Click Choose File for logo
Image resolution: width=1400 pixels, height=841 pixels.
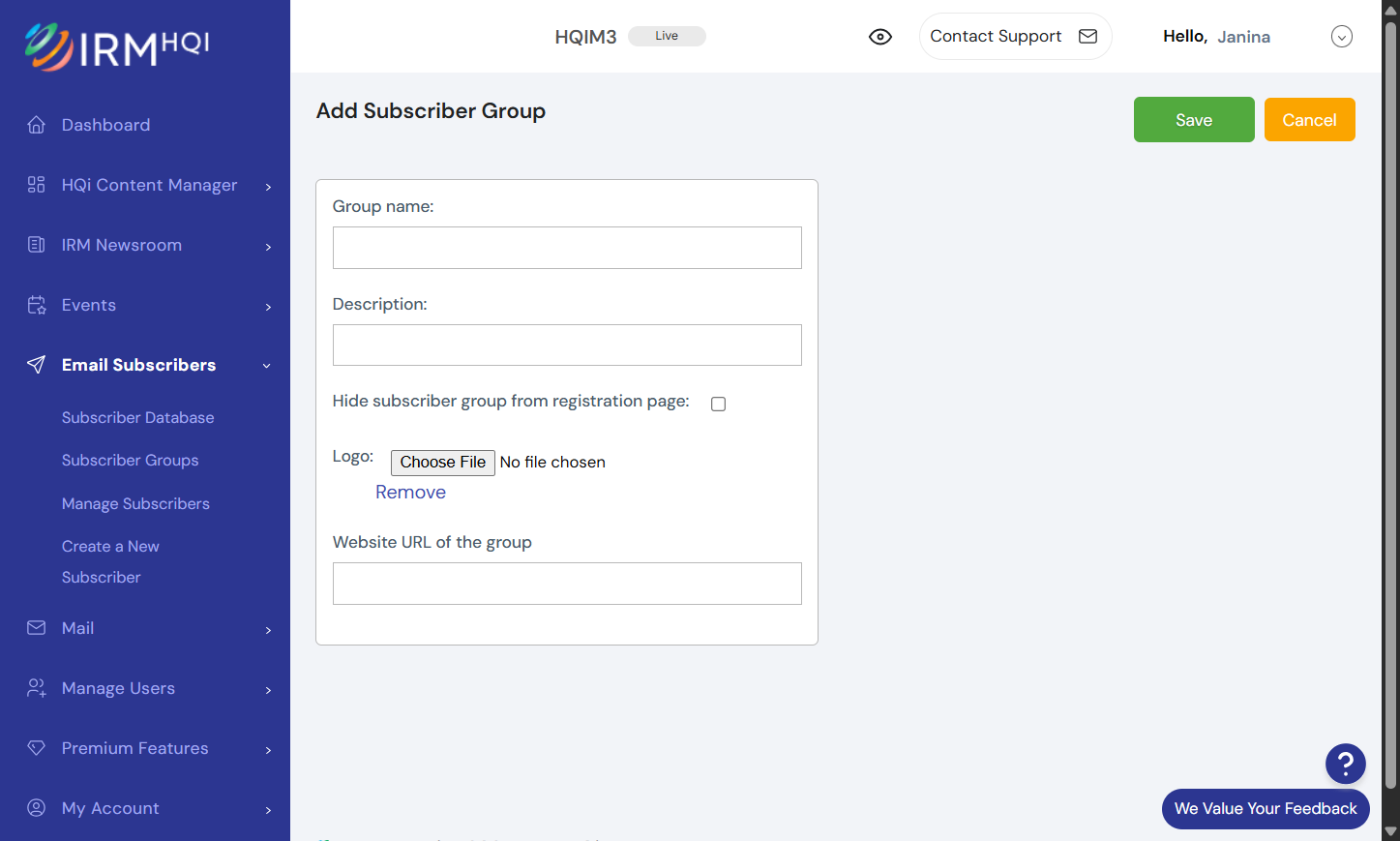click(x=443, y=463)
